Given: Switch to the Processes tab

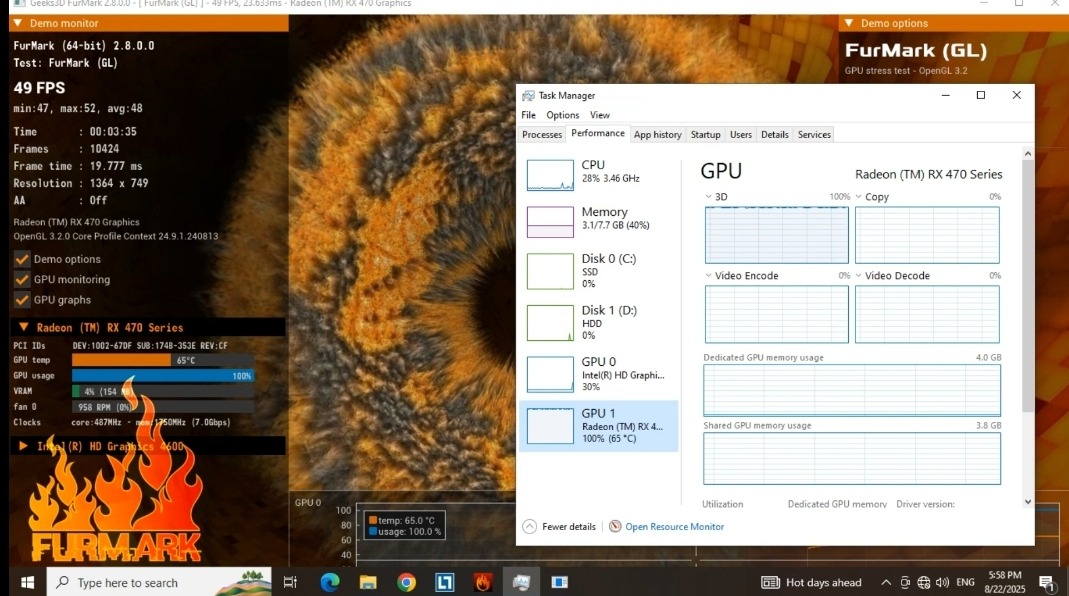Looking at the screenshot, I should [542, 134].
